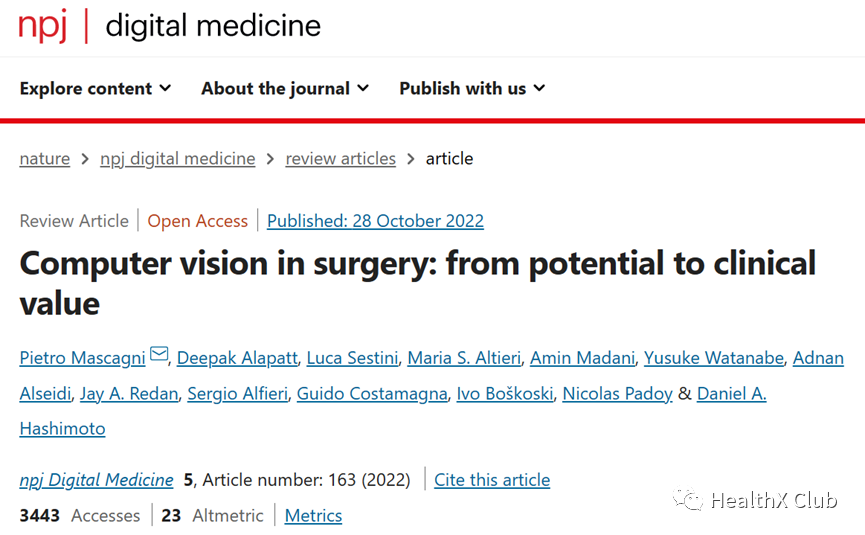Select author Nicolas Padoy
The width and height of the screenshot is (865, 535).
(x=617, y=394)
